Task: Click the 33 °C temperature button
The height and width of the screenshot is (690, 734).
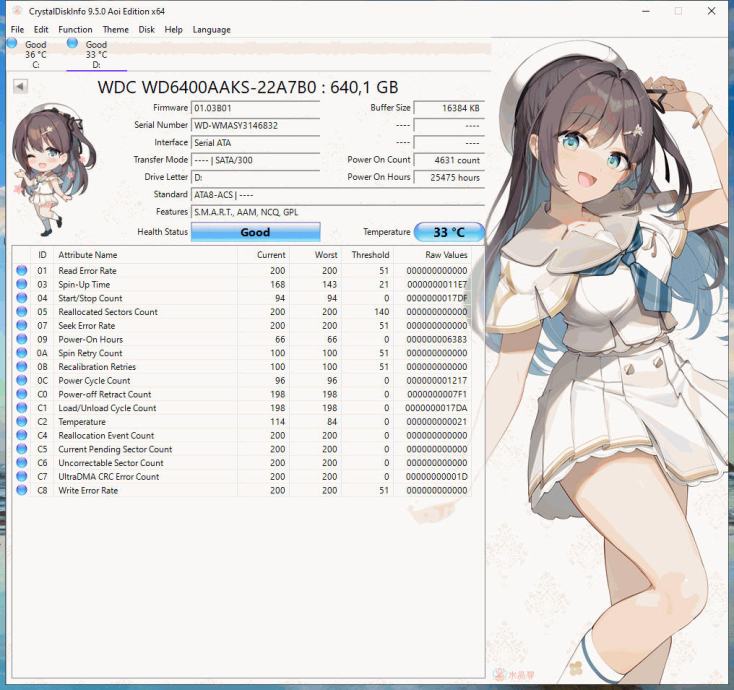Action: pyautogui.click(x=449, y=232)
